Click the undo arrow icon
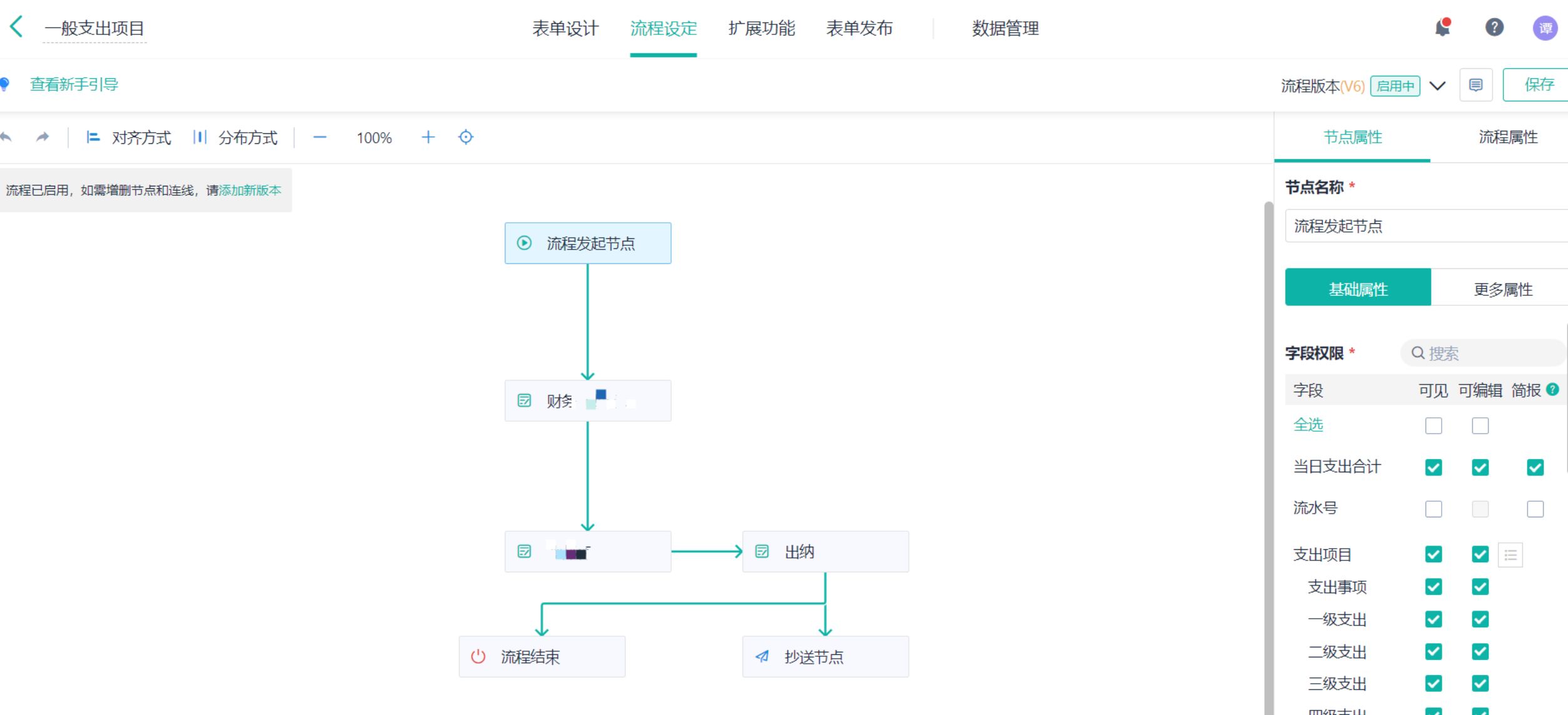The image size is (1568, 715). pyautogui.click(x=6, y=137)
